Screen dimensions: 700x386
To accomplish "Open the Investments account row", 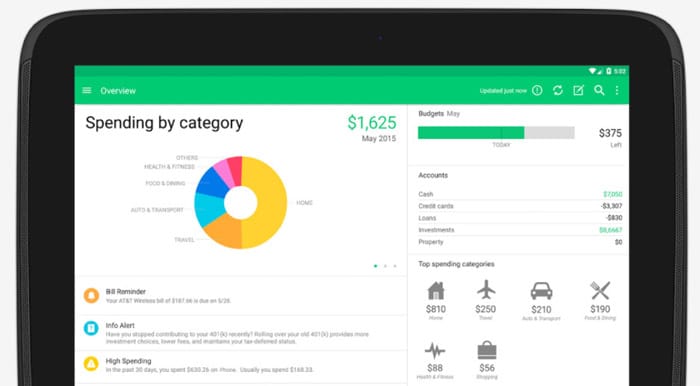I will click(520, 230).
